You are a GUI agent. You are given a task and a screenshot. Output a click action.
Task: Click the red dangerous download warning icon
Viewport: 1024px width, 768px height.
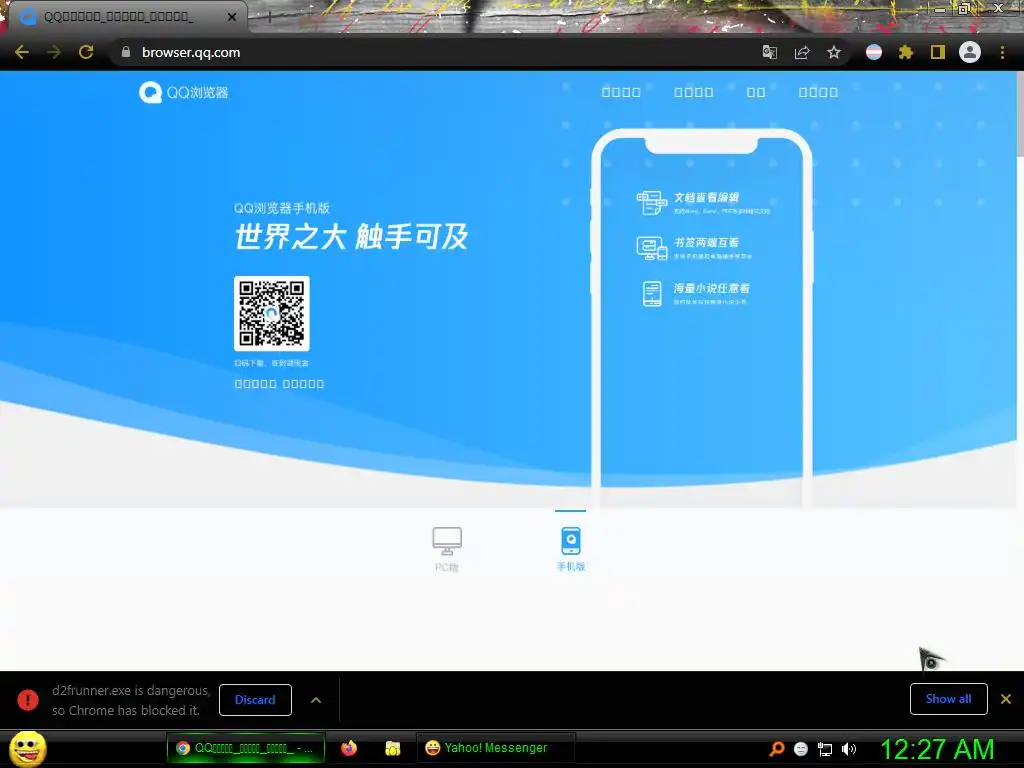28,699
